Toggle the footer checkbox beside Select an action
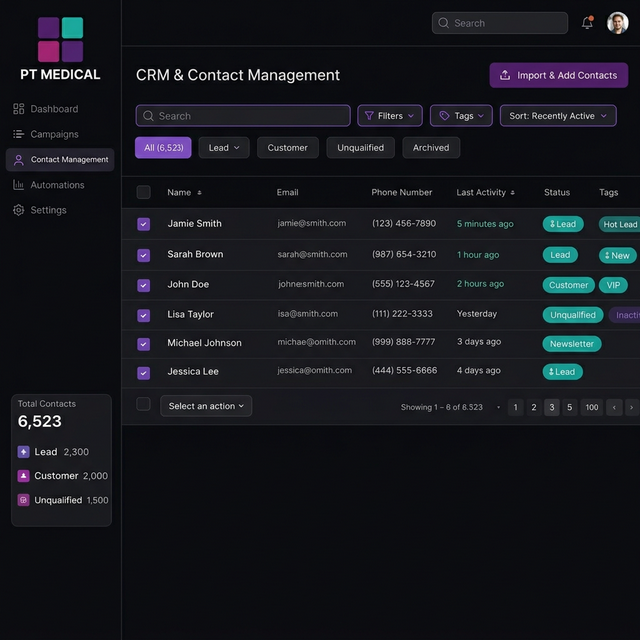The width and height of the screenshot is (640, 640). pyautogui.click(x=143, y=404)
